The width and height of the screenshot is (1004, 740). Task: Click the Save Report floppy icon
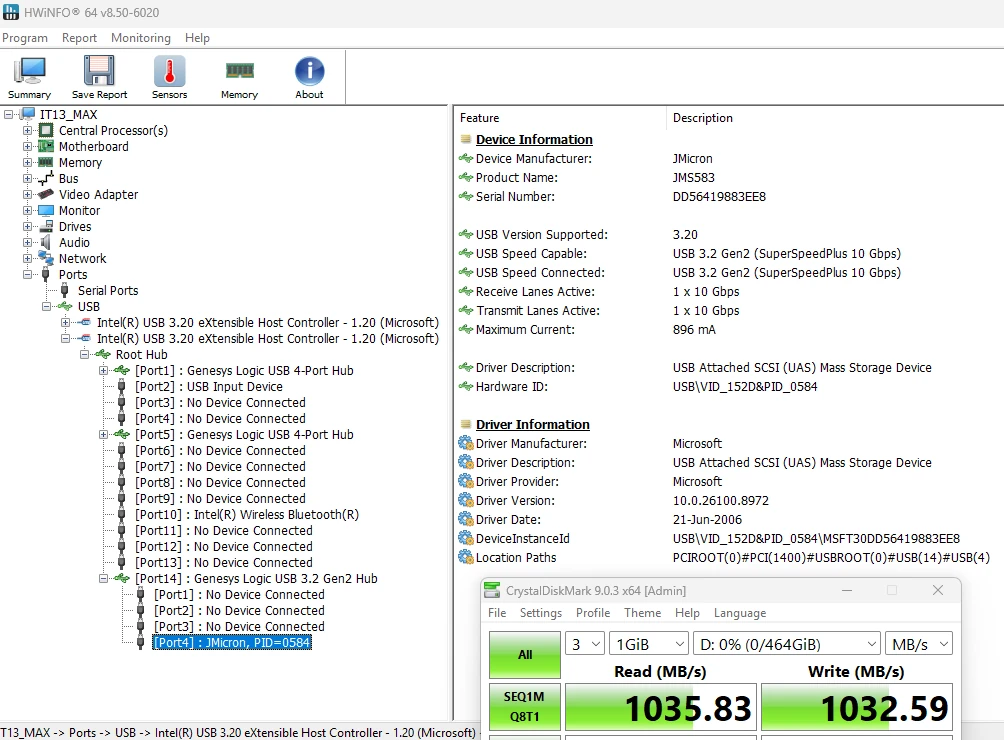pos(99,77)
